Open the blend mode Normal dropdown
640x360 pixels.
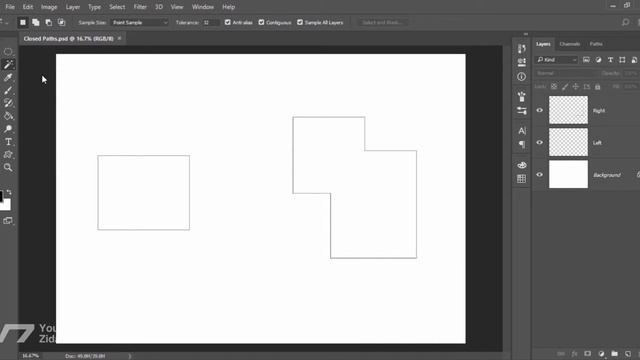(x=565, y=73)
